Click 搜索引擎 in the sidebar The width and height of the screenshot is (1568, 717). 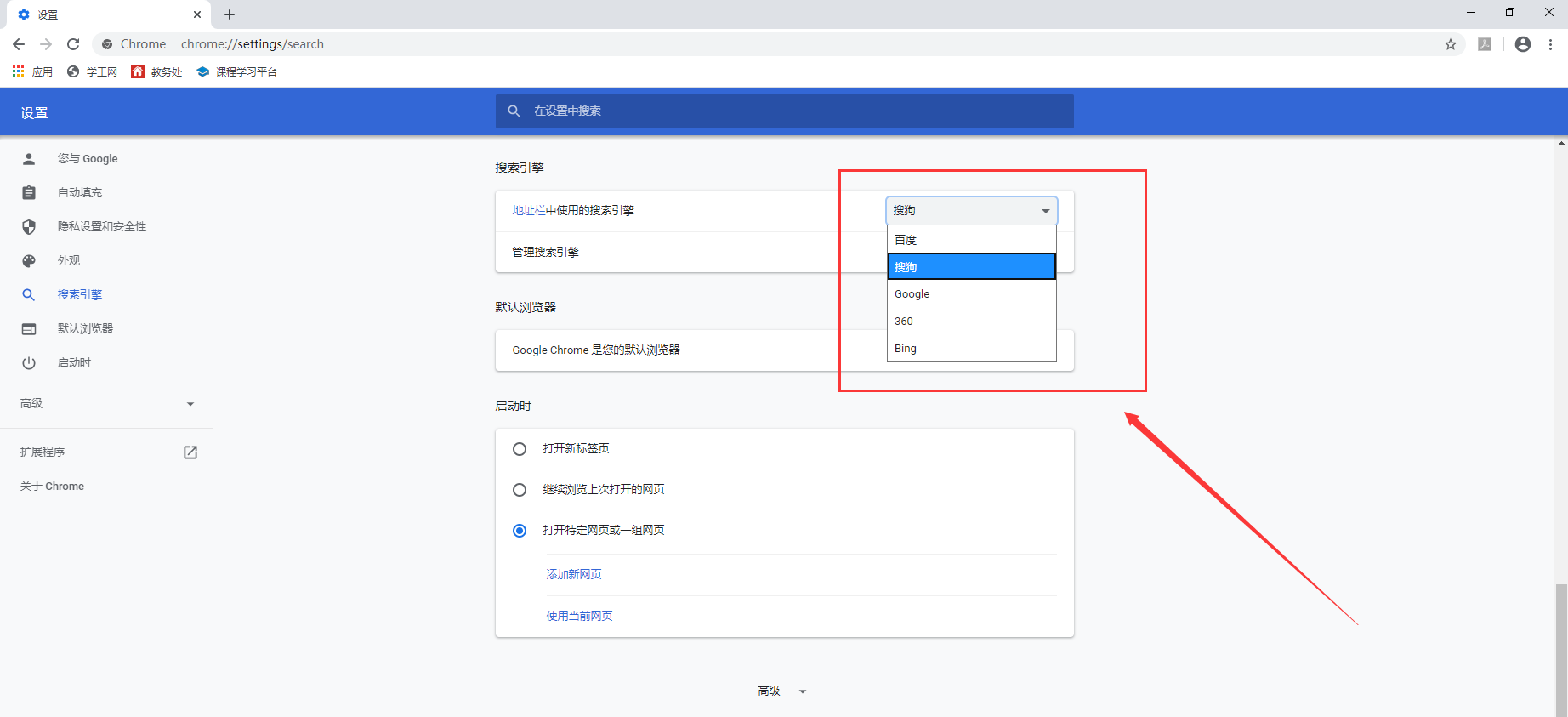pos(80,295)
